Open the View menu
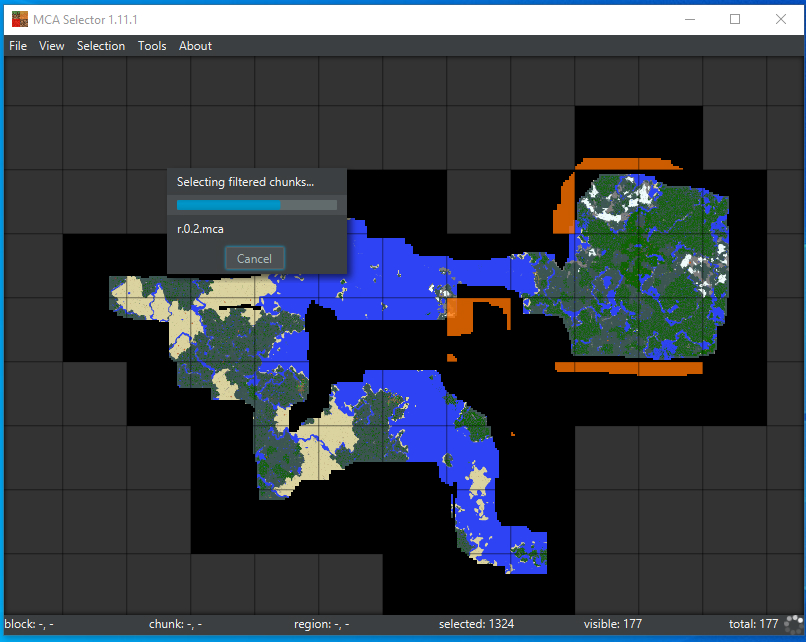Screen dimensions: 806x642 point(51,45)
